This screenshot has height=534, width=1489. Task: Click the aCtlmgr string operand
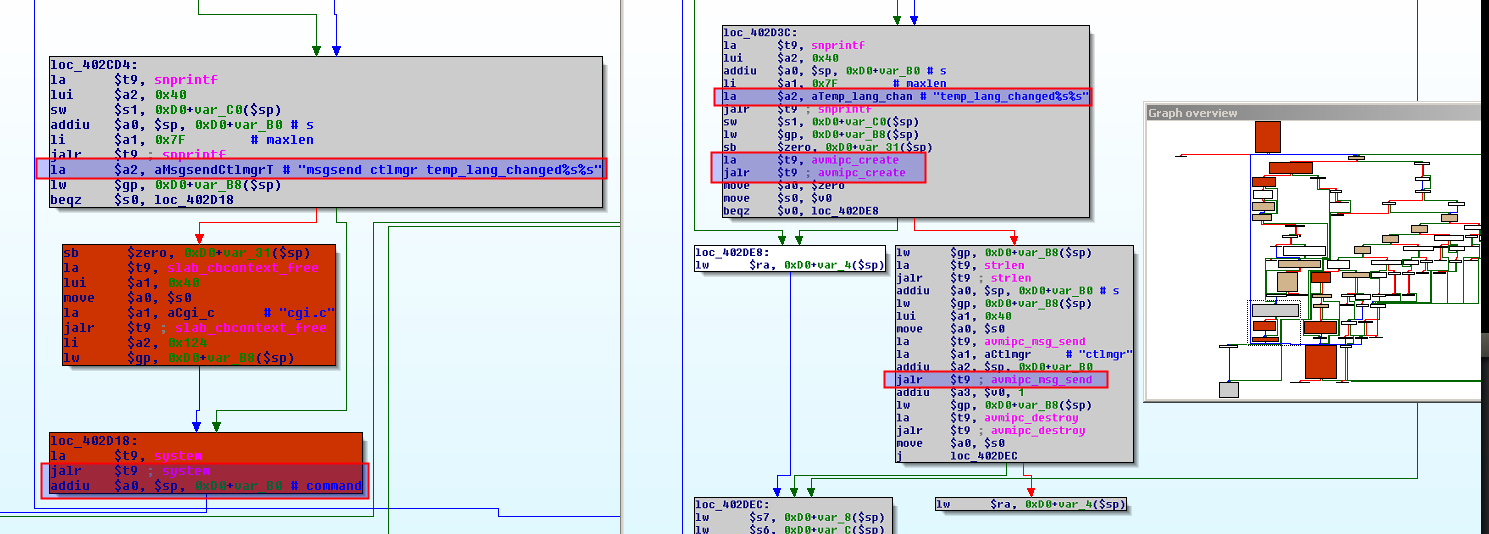pos(1003,354)
